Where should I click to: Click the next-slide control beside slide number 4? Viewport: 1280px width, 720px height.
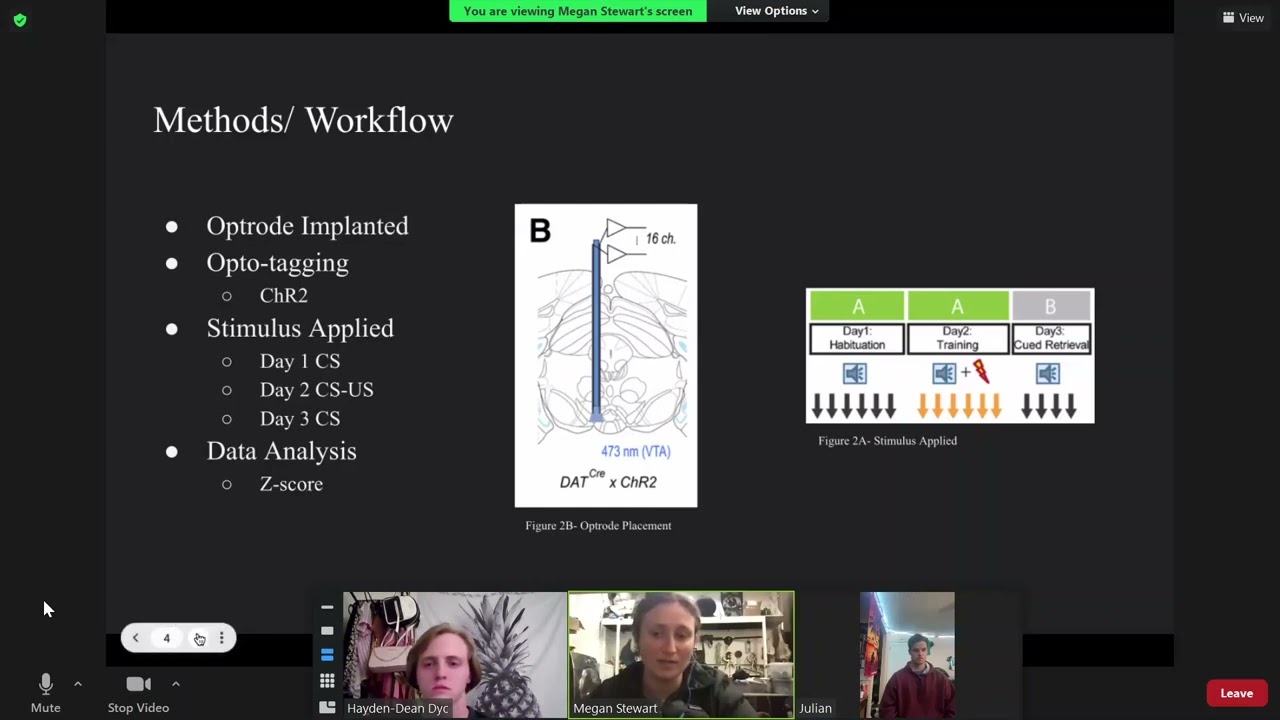(x=199, y=638)
